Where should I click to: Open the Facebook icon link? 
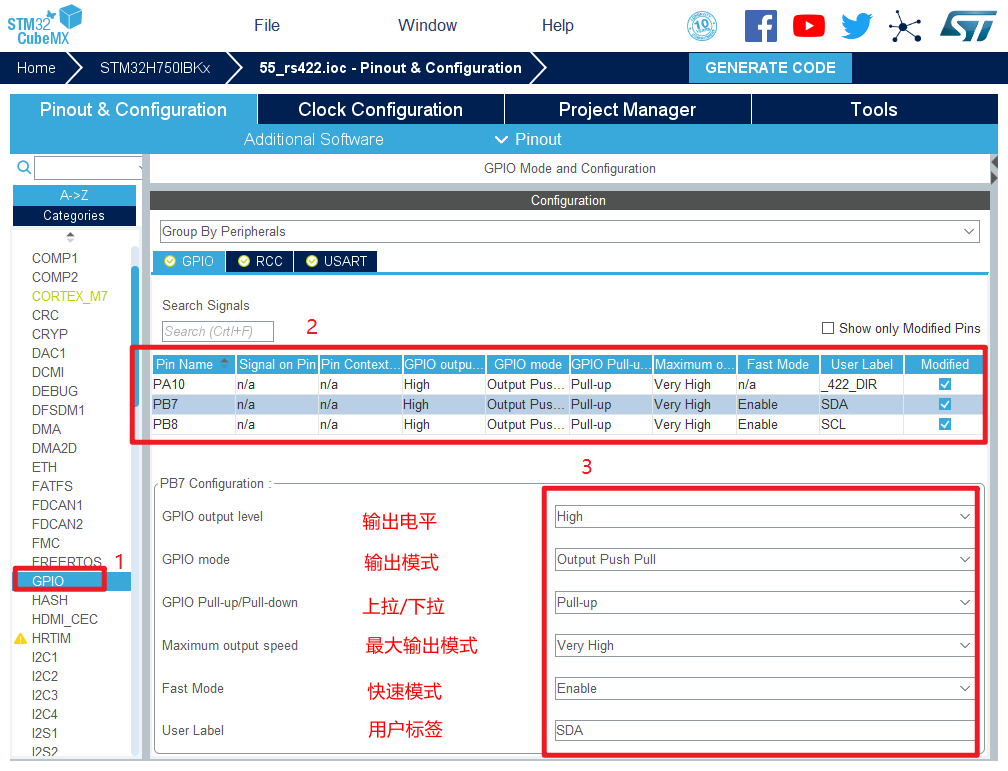click(x=760, y=26)
